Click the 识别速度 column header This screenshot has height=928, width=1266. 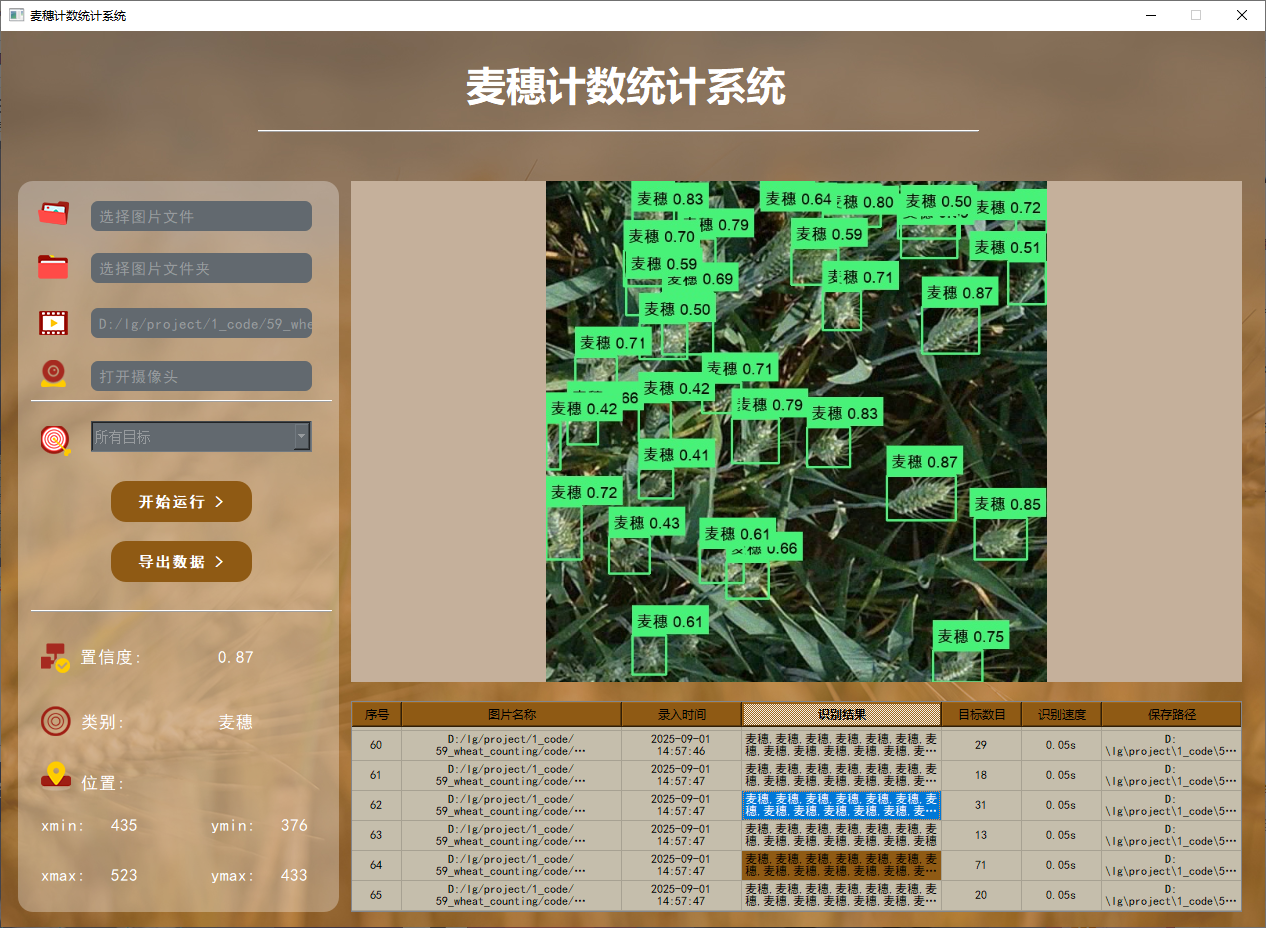[x=1061, y=714]
